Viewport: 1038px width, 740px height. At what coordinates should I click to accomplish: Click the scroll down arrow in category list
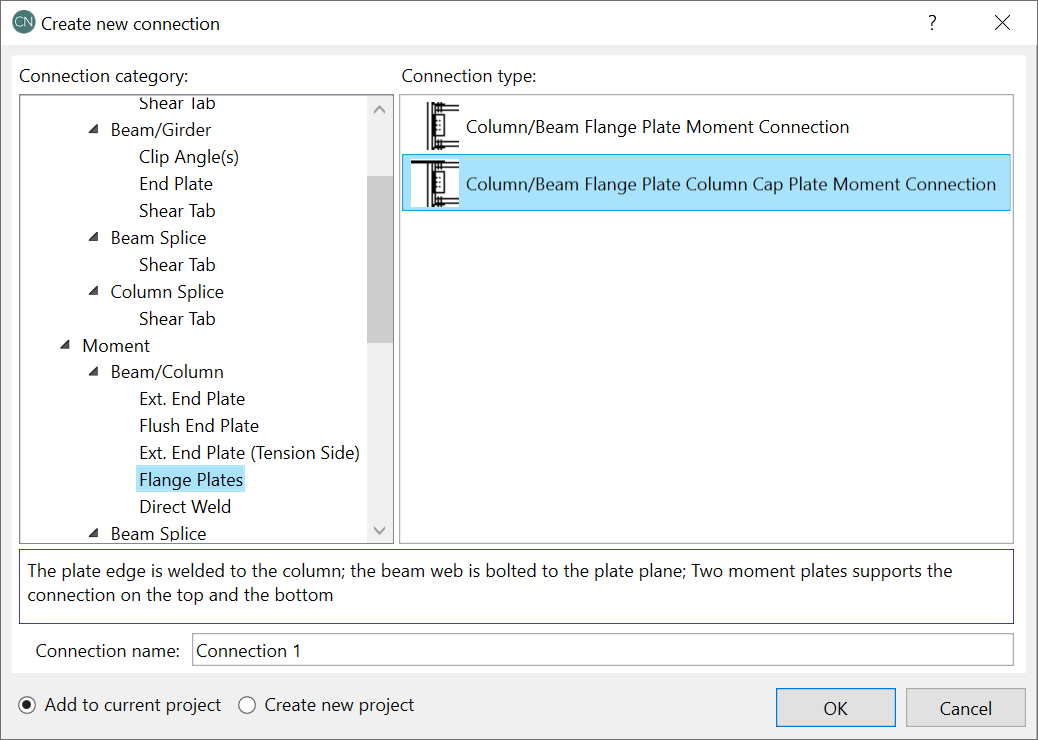pos(380,530)
